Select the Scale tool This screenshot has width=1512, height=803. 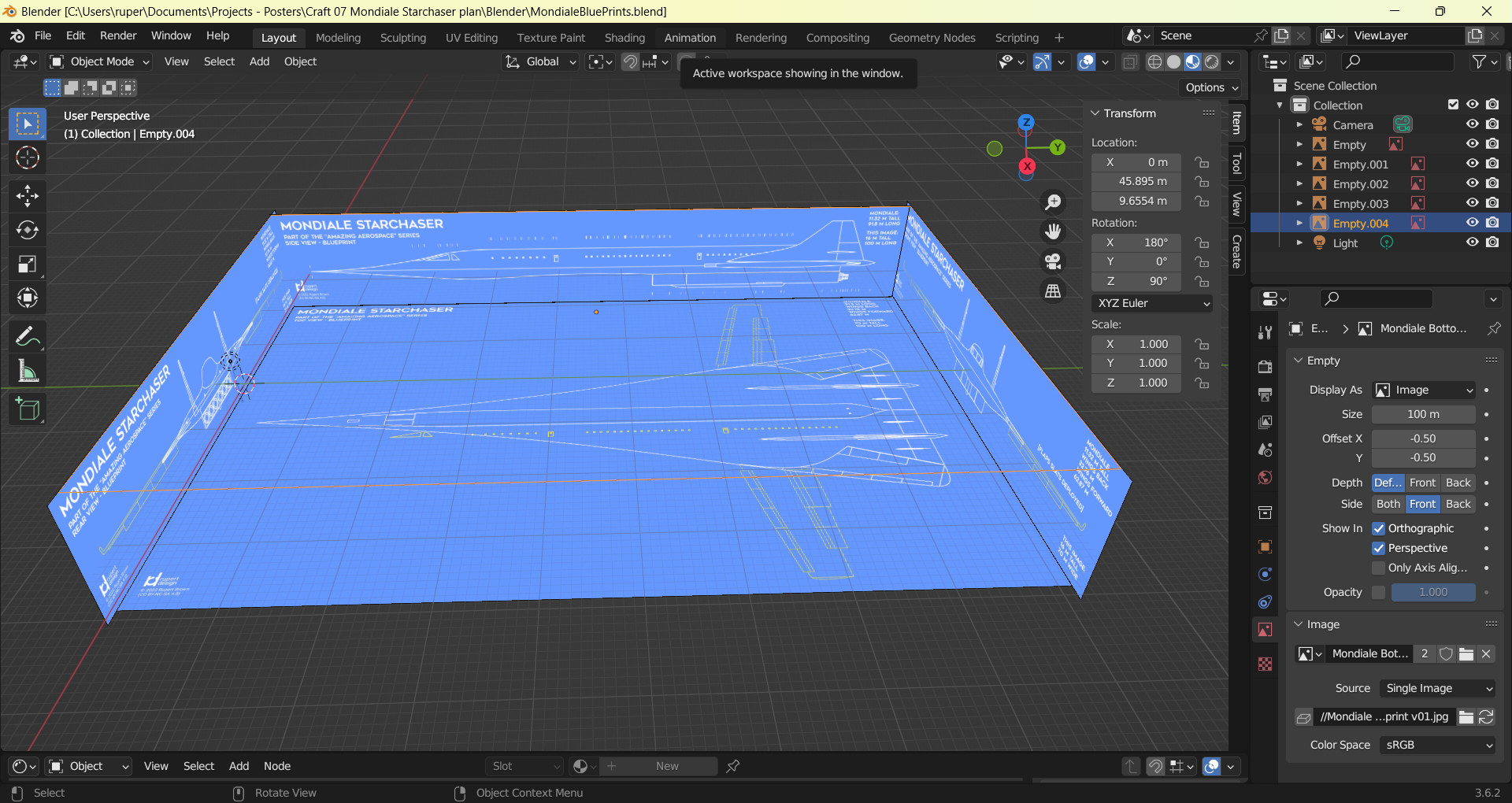coord(28,264)
